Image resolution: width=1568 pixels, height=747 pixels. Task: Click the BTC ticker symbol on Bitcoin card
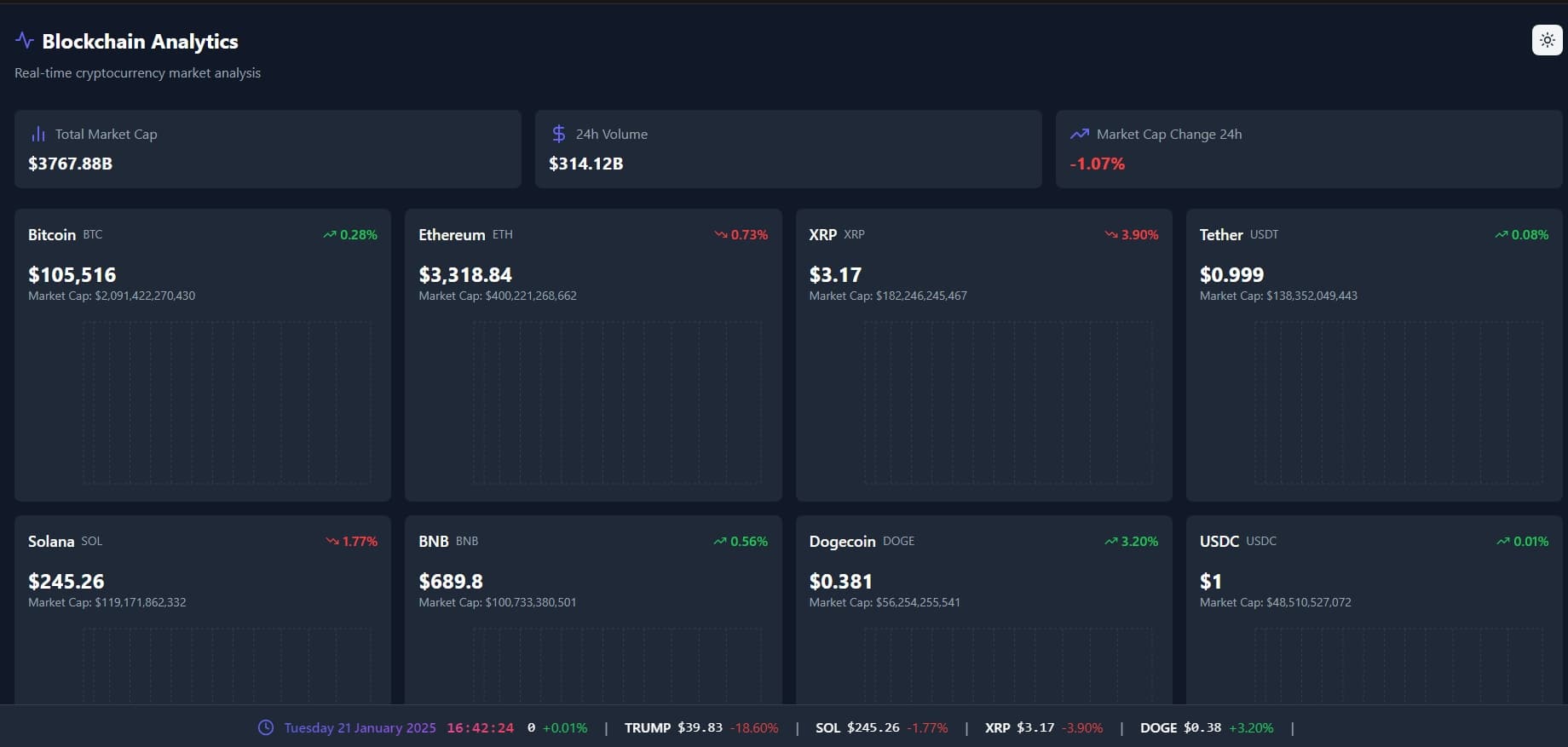[x=93, y=234]
